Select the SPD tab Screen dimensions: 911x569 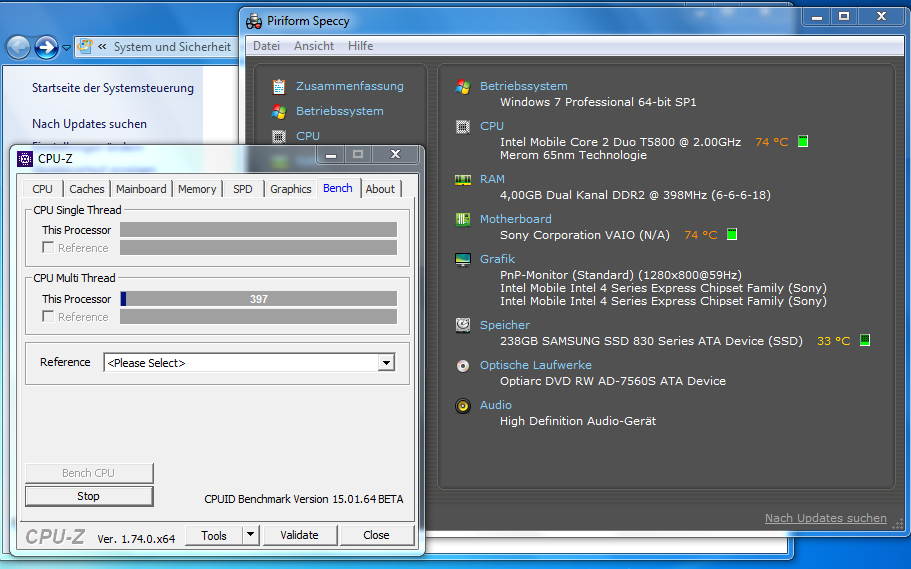pos(243,189)
